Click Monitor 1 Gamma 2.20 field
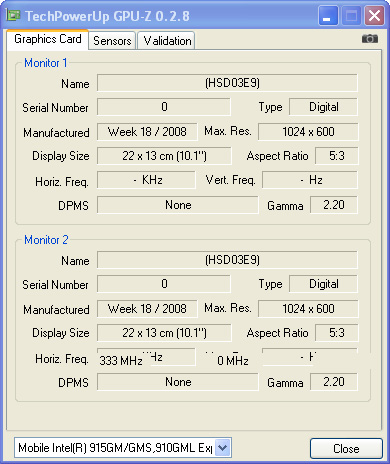The height and width of the screenshot is (464, 390). pos(334,205)
